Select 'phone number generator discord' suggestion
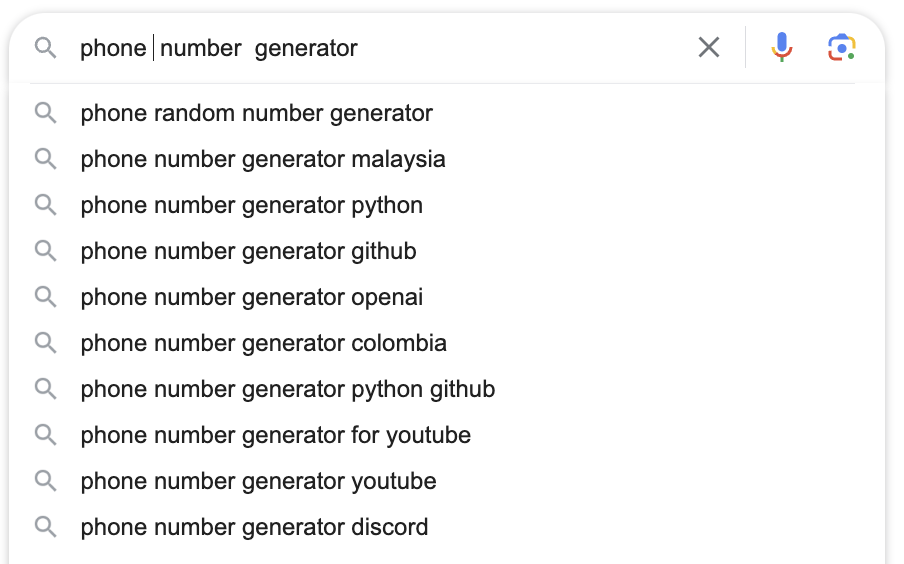This screenshot has height=564, width=904. pos(254,527)
